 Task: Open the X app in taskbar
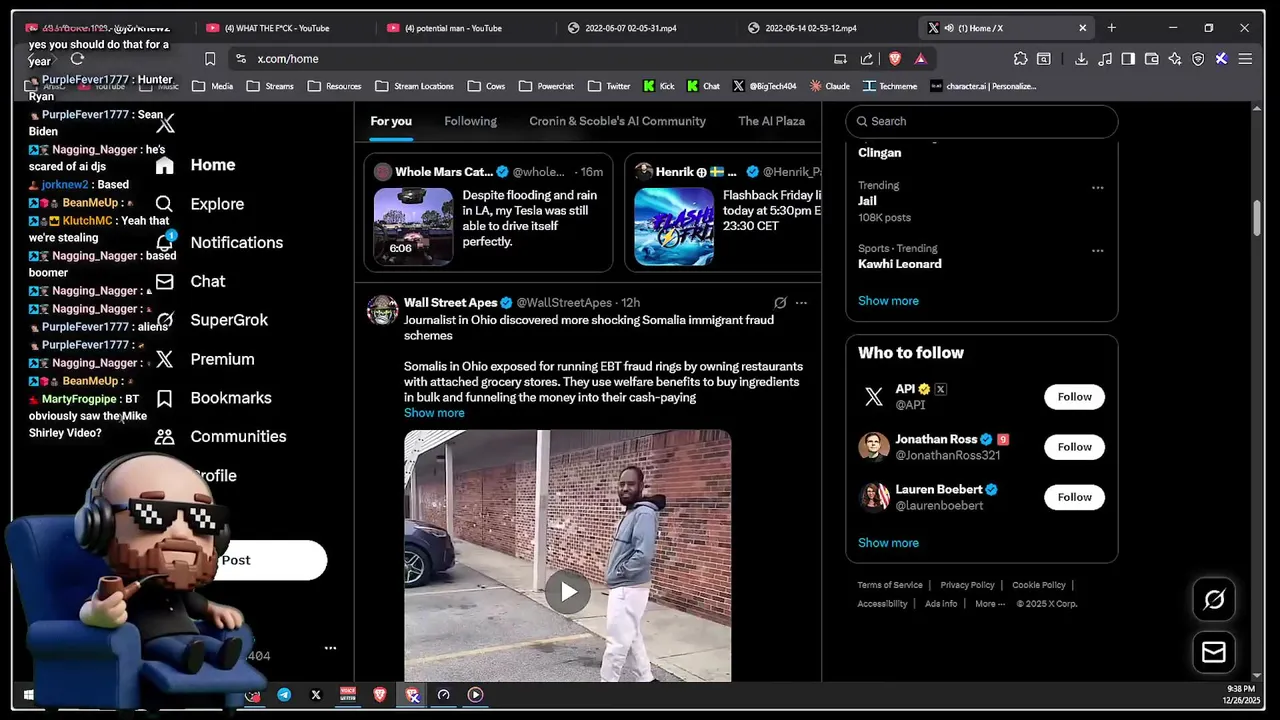click(316, 695)
